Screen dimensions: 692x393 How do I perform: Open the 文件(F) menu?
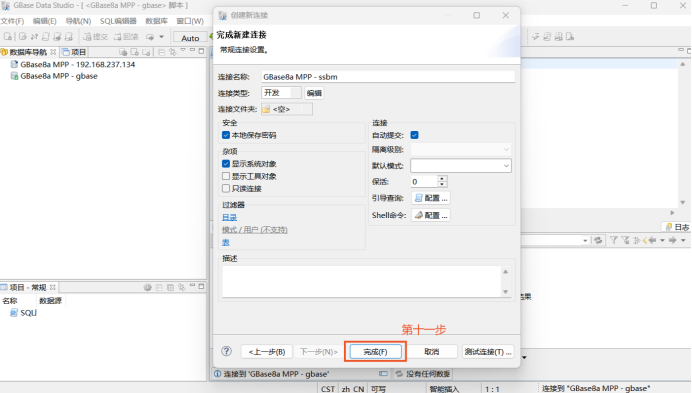pyautogui.click(x=12, y=21)
